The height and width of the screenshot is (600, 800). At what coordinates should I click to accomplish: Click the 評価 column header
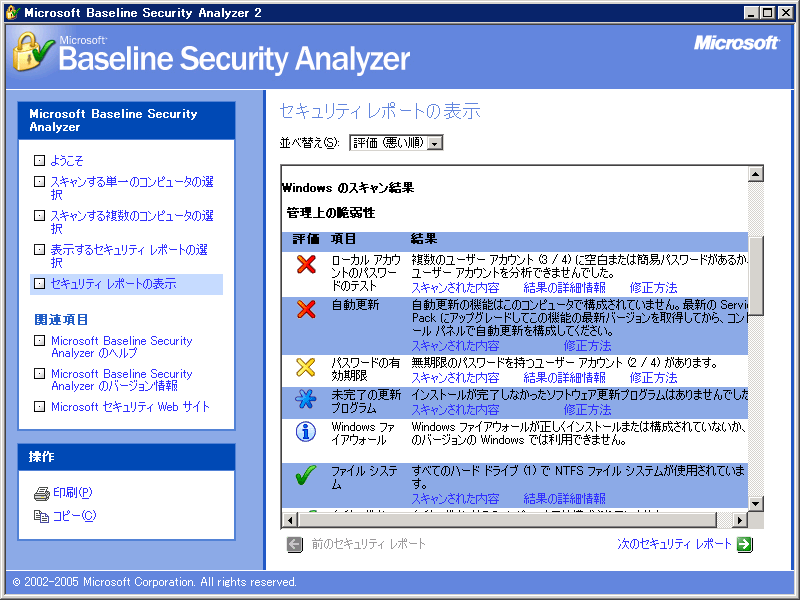pyautogui.click(x=306, y=239)
